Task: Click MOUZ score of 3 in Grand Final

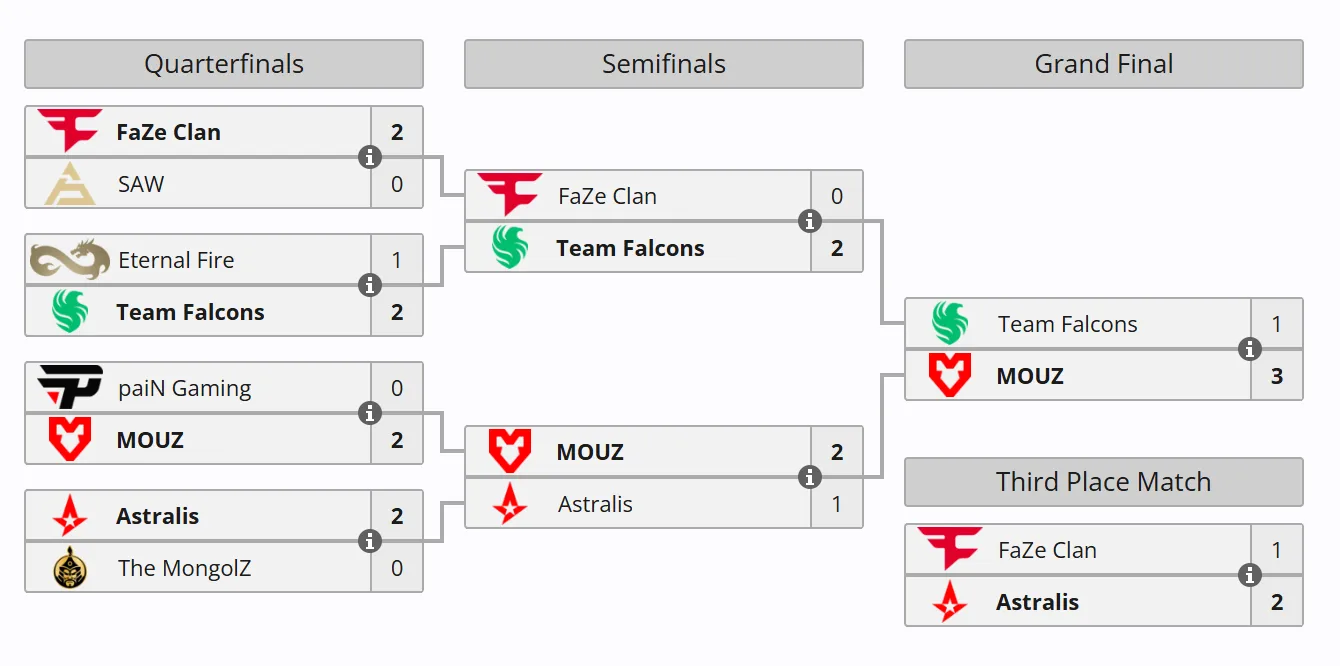Action: (x=1277, y=376)
